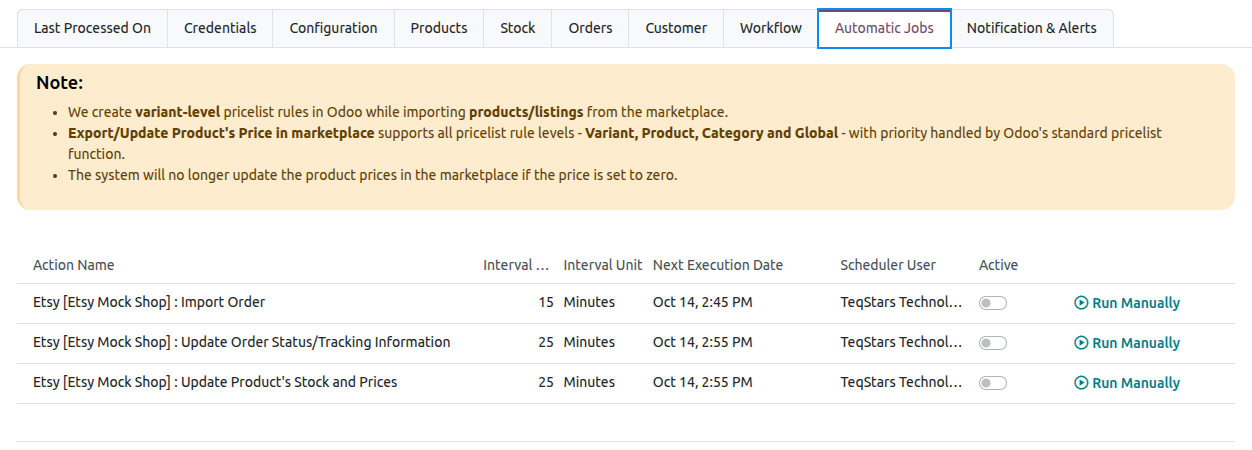Sort by the Interval Unit column

pos(603,265)
